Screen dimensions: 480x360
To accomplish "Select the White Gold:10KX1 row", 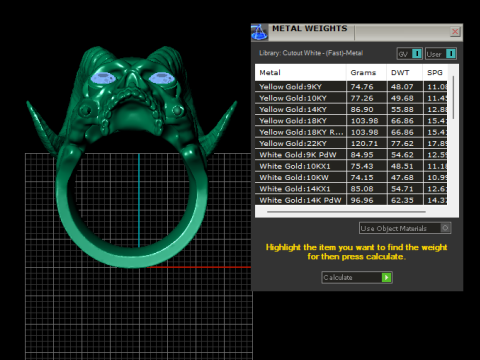I will (x=351, y=166).
